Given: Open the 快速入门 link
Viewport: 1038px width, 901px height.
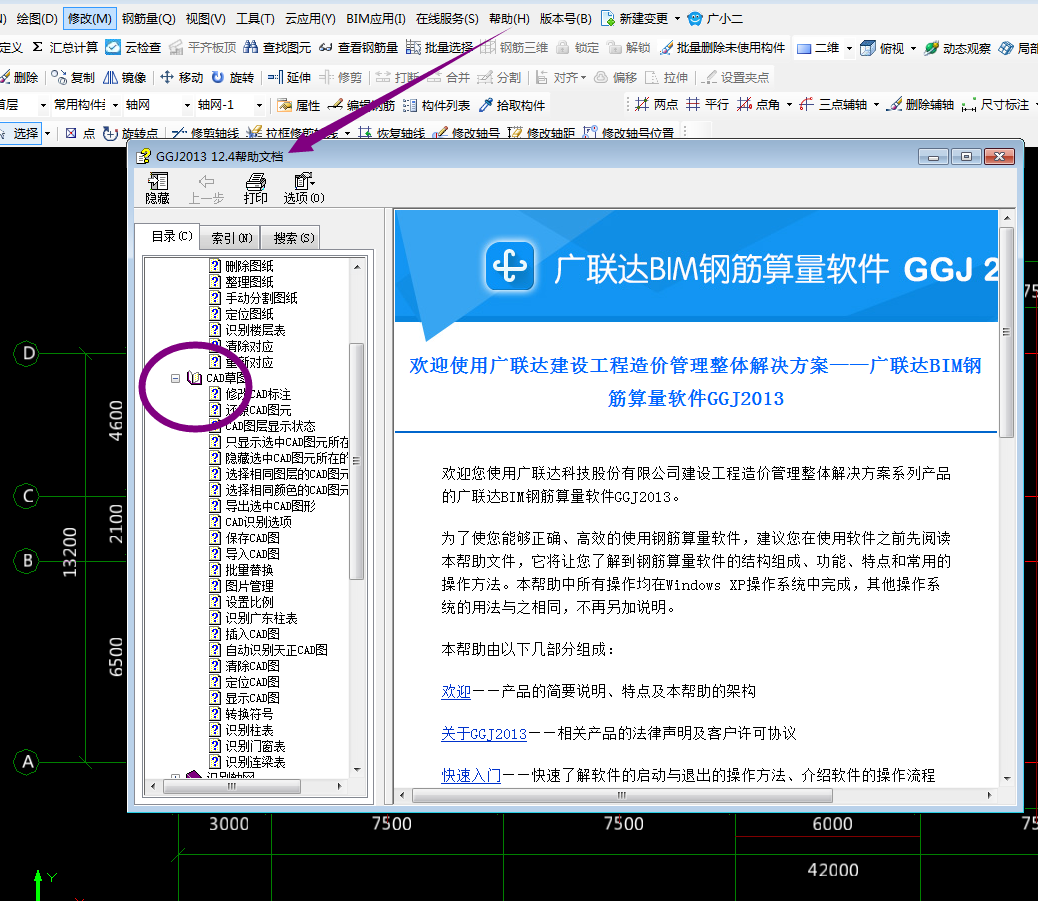Looking at the screenshot, I should 471,775.
